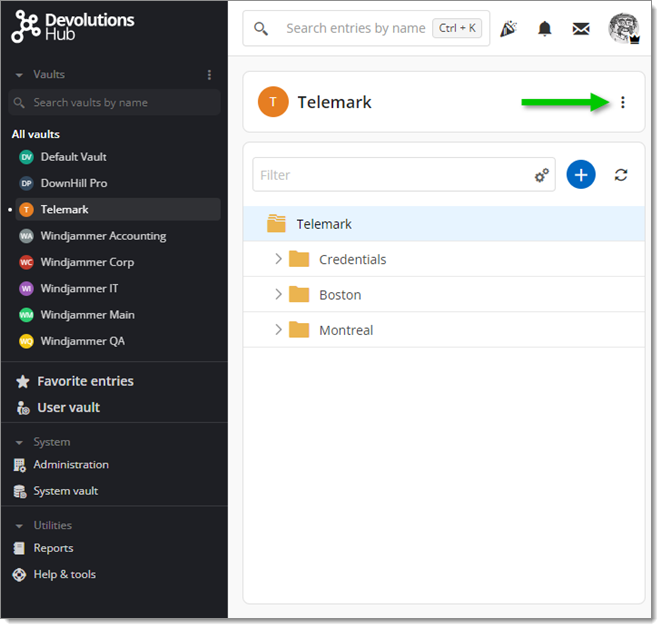Select the Credentials folder row

444,259
